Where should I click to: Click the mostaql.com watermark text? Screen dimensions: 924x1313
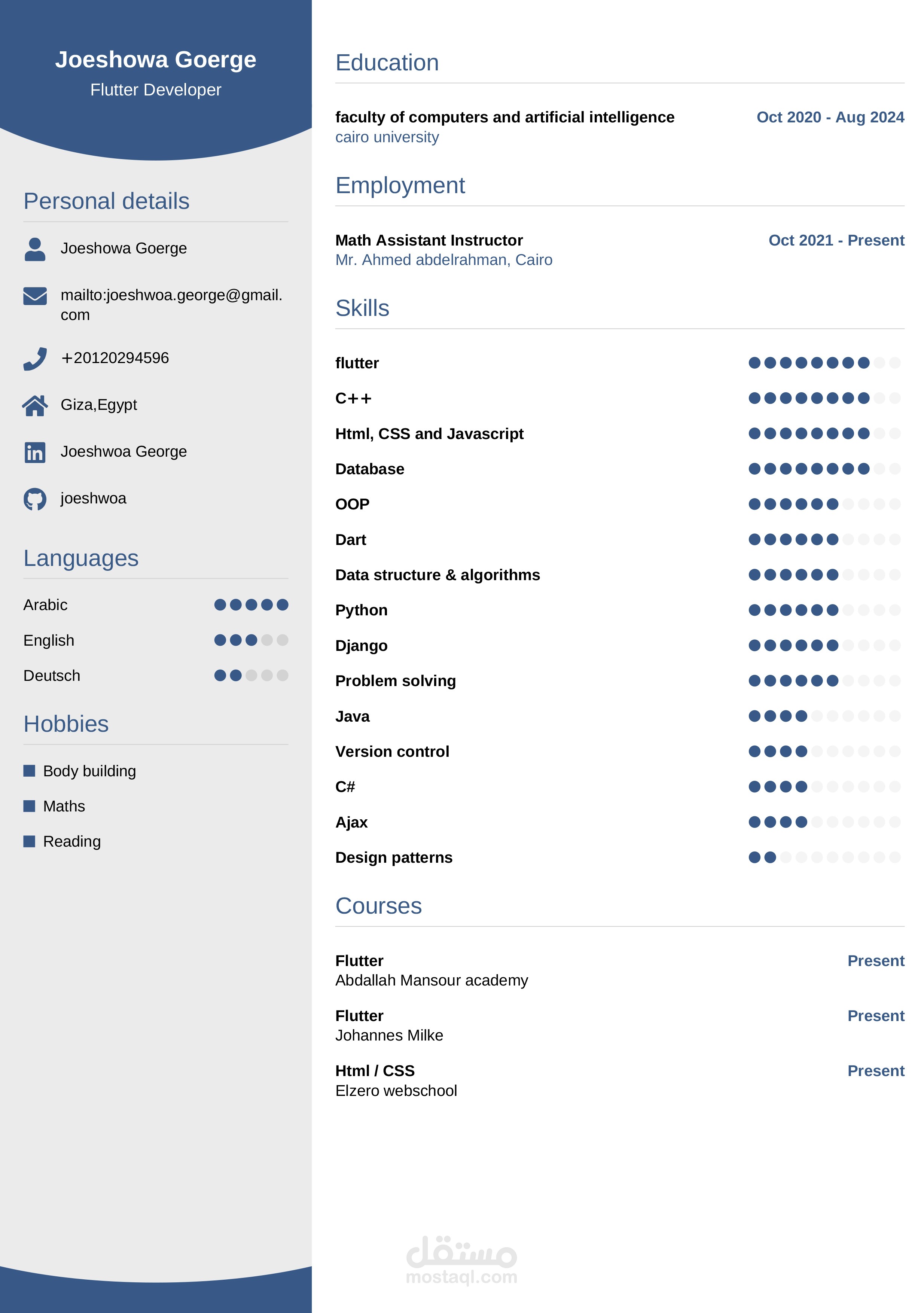pyautogui.click(x=461, y=1277)
